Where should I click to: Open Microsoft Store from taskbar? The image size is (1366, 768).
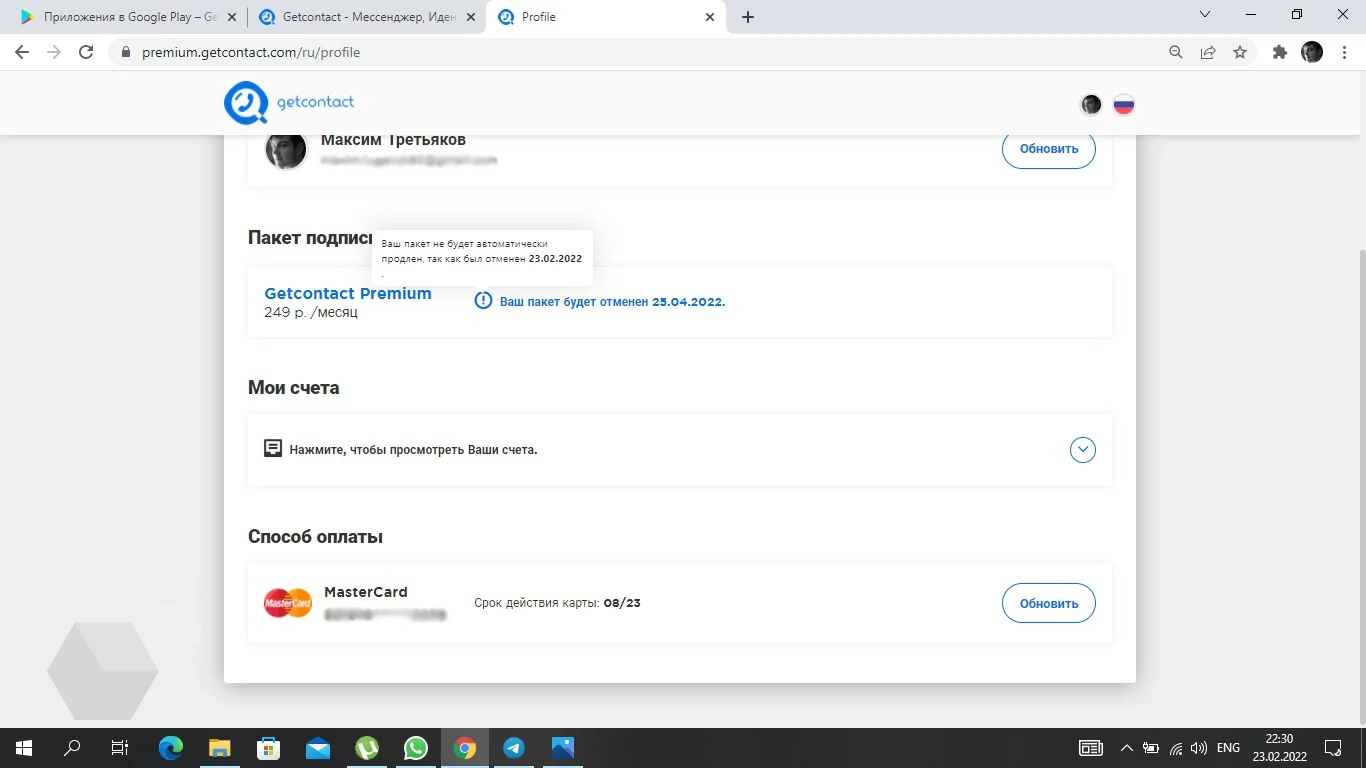(268, 748)
